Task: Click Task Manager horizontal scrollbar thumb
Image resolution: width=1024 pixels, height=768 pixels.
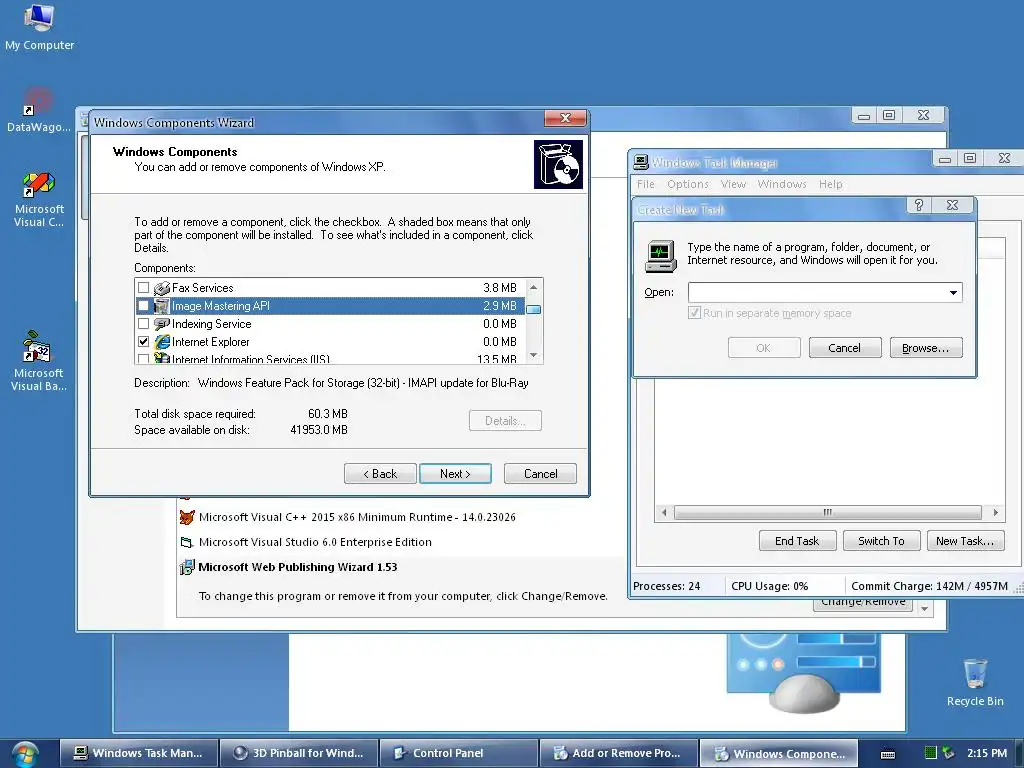Action: [827, 512]
